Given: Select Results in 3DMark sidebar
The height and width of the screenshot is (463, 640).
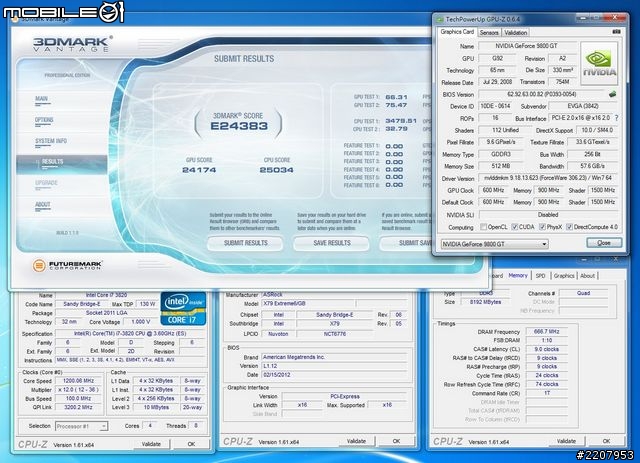Looking at the screenshot, I should click(62, 164).
